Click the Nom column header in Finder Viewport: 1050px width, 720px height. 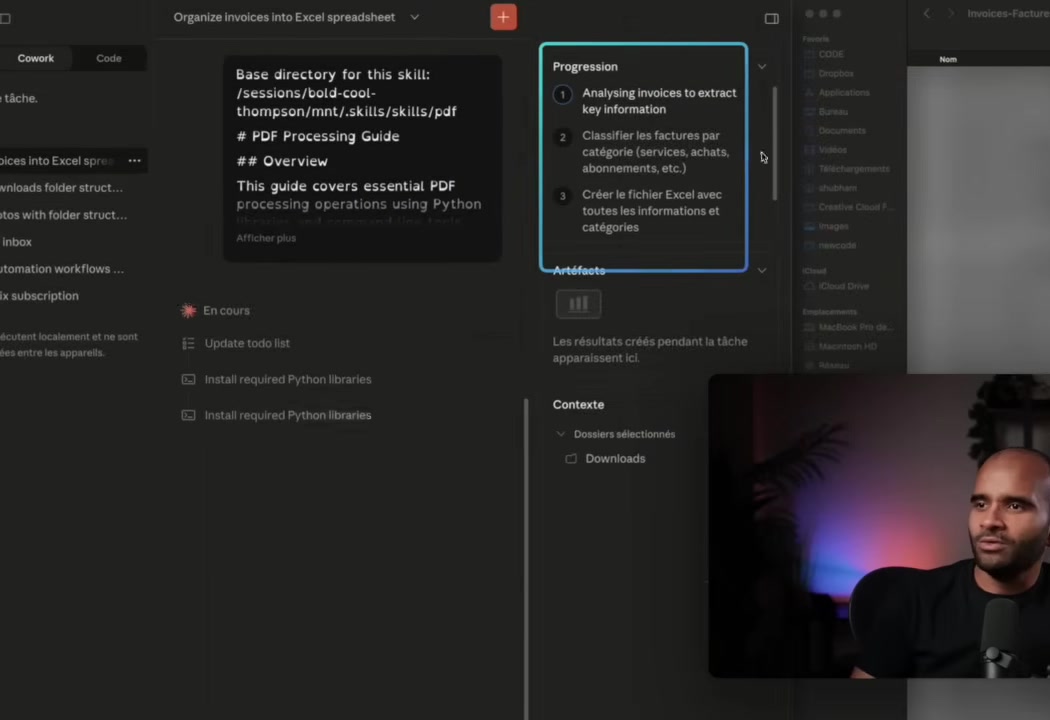click(x=947, y=59)
